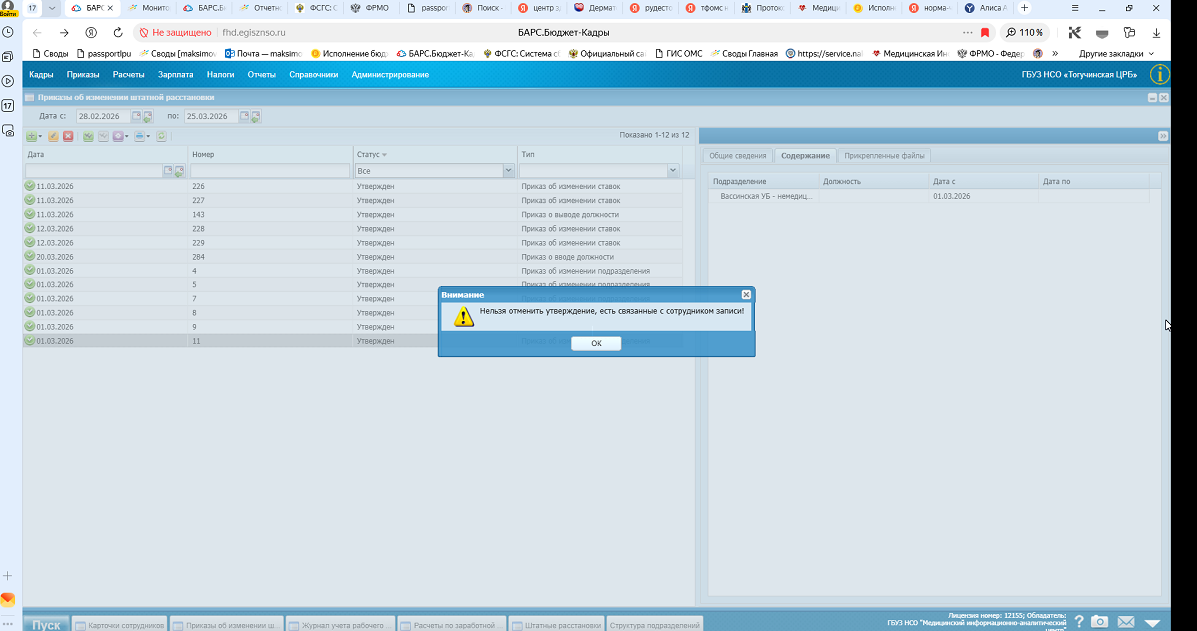Screen dimensions: 1197x631
Task: Open Статус column header sort arrow
Action: (x=384, y=155)
